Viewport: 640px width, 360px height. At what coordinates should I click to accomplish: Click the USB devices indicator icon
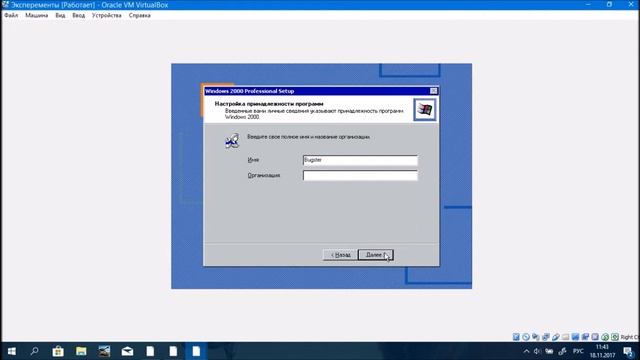556,337
